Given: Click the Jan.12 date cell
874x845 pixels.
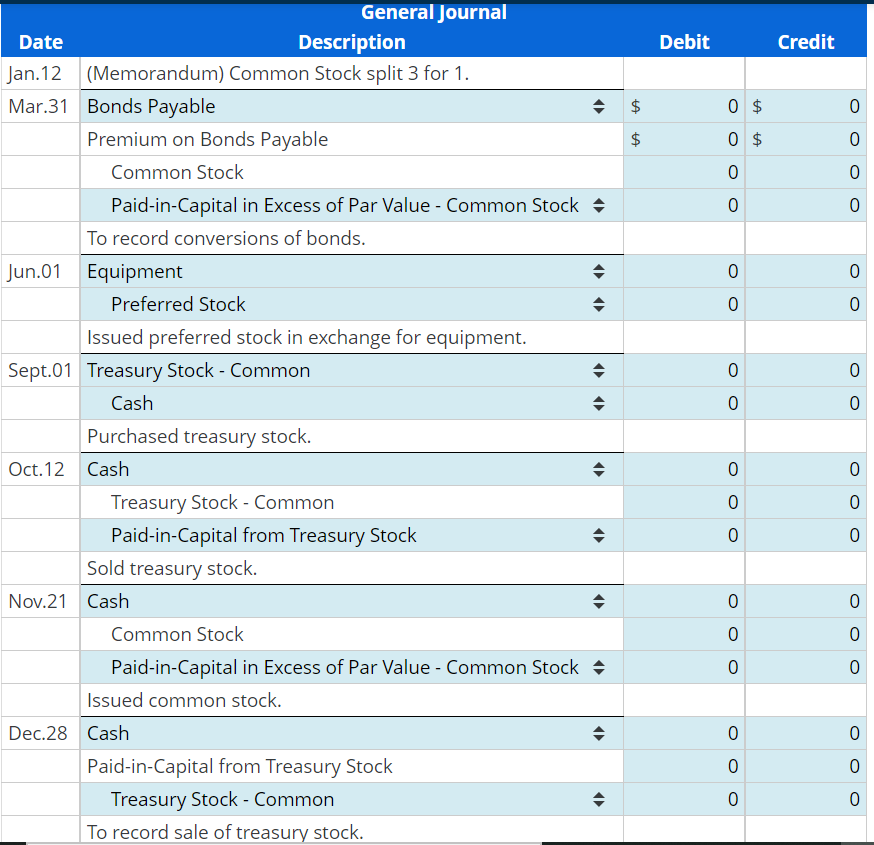Looking at the screenshot, I should point(41,74).
